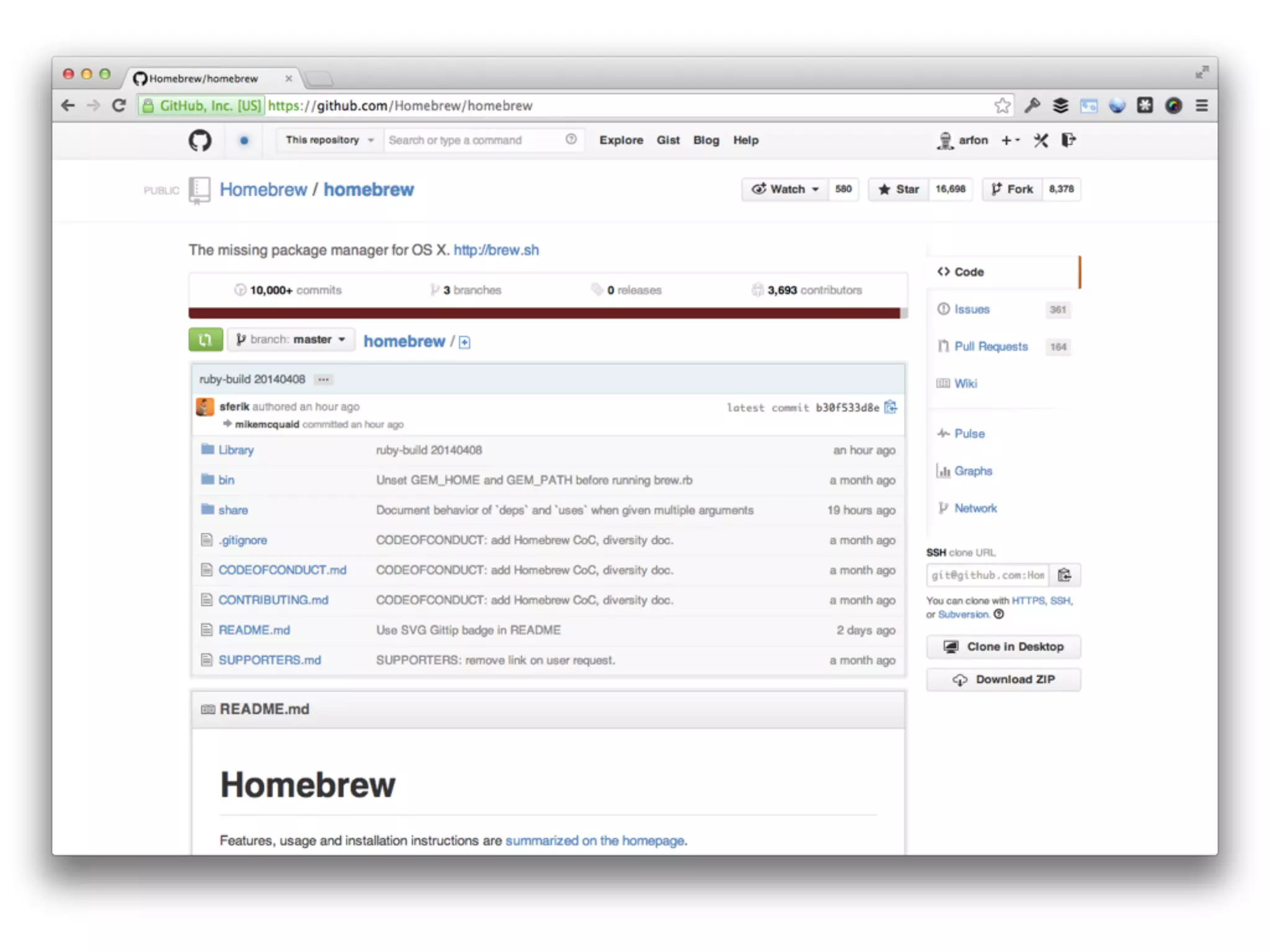Expand This repository search scope
The width and height of the screenshot is (1270, 952).
(x=329, y=141)
